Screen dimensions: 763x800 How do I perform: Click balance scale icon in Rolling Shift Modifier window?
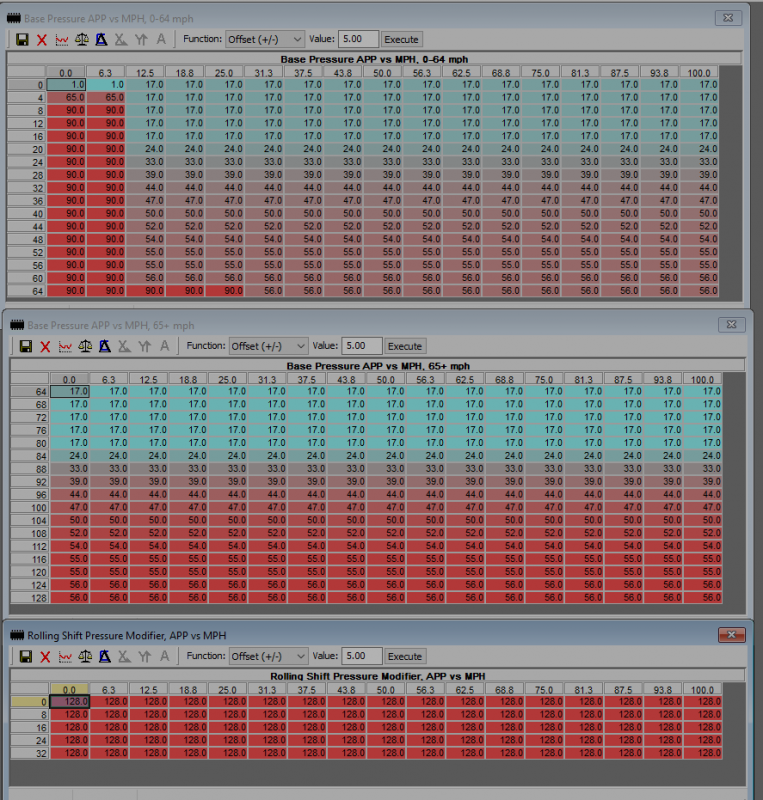click(86, 656)
